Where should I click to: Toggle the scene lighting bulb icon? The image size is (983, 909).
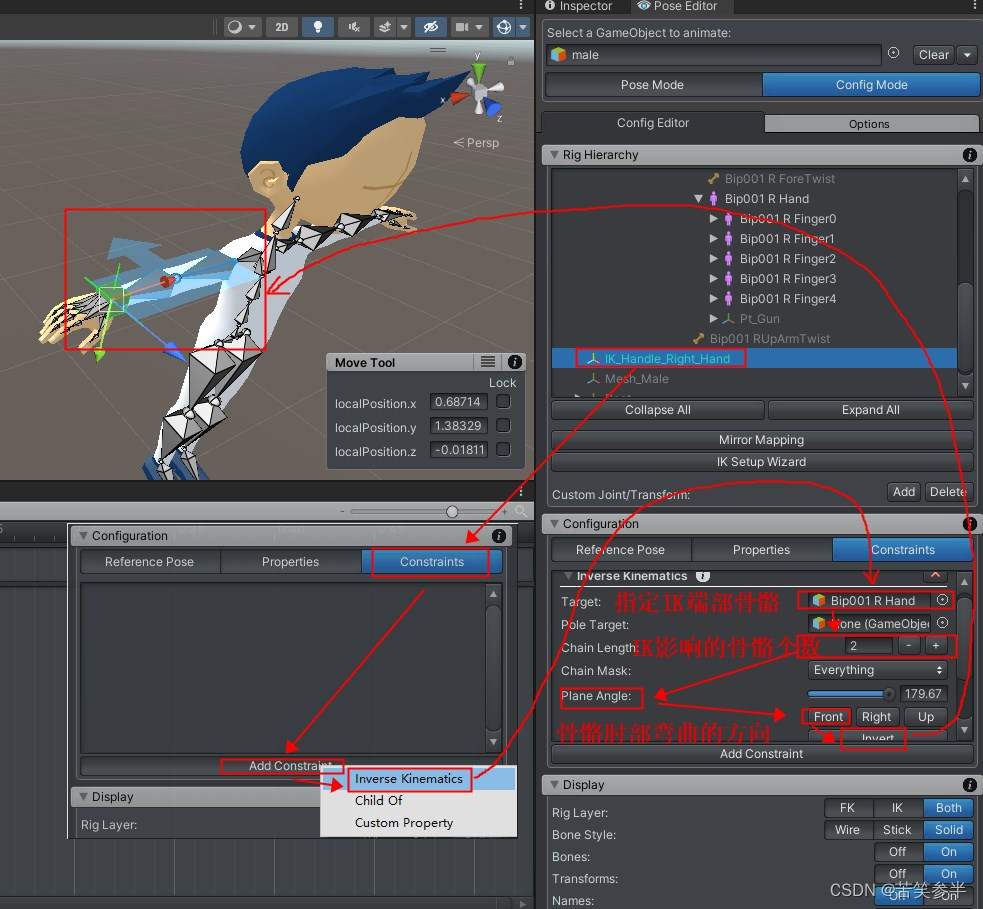[x=318, y=27]
